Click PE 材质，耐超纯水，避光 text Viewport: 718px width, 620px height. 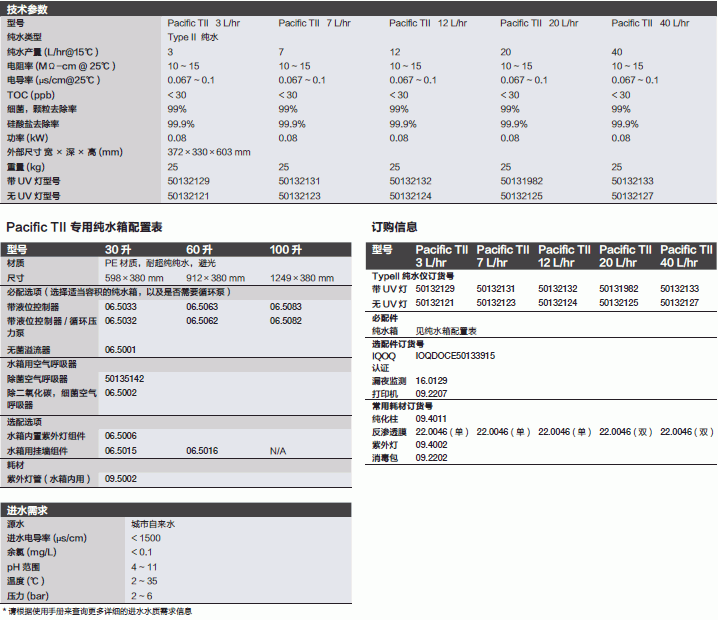[x=160, y=263]
